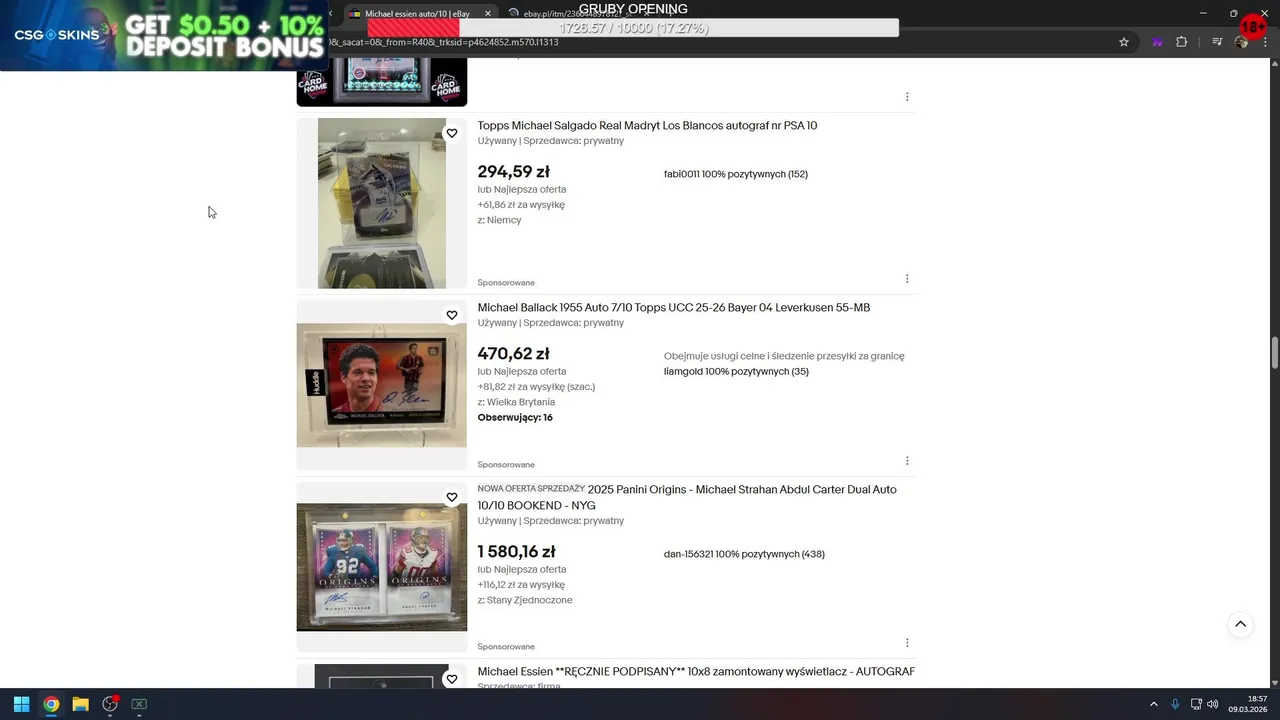This screenshot has height=720, width=1280.
Task: Click the customs services note in Ballack listing
Action: [784, 356]
